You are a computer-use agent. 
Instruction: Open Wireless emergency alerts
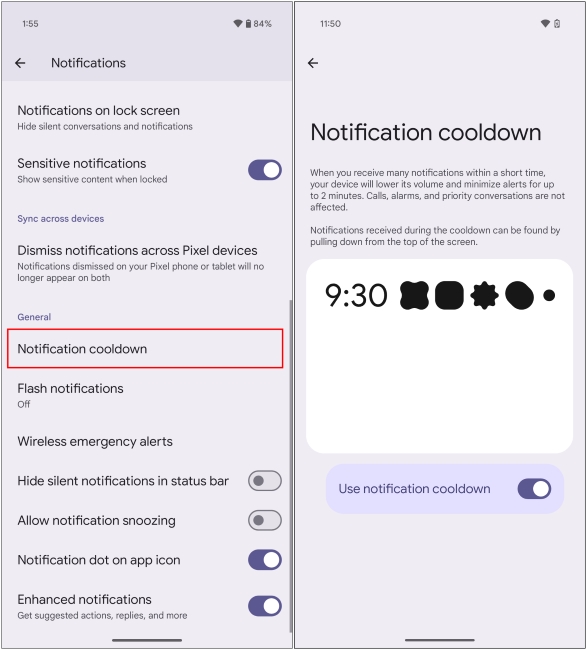click(145, 441)
